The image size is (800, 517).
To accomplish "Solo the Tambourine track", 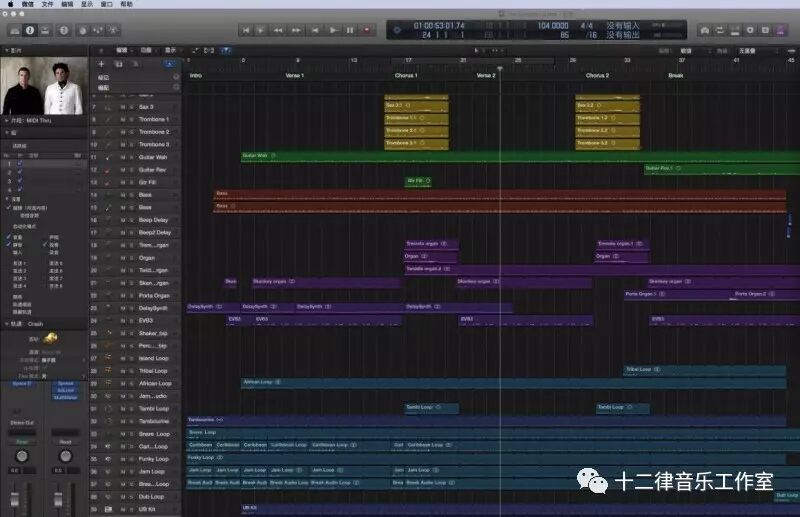I will tap(131, 422).
